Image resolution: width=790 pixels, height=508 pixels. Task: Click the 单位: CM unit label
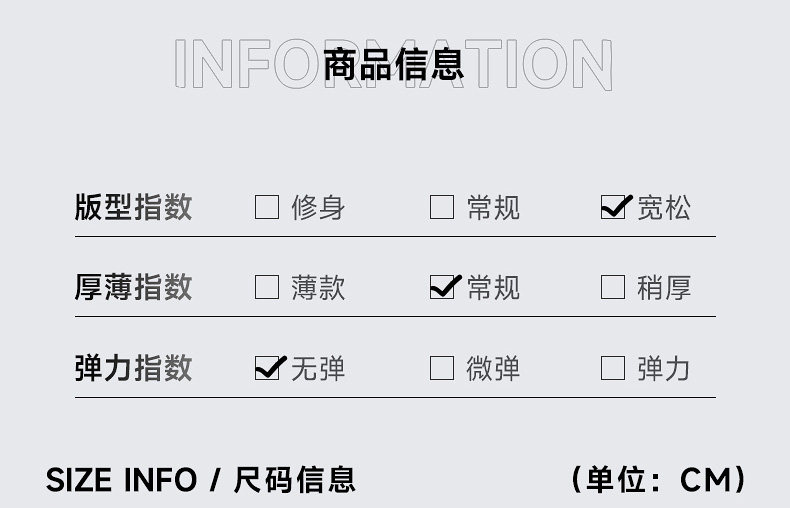[x=658, y=479]
